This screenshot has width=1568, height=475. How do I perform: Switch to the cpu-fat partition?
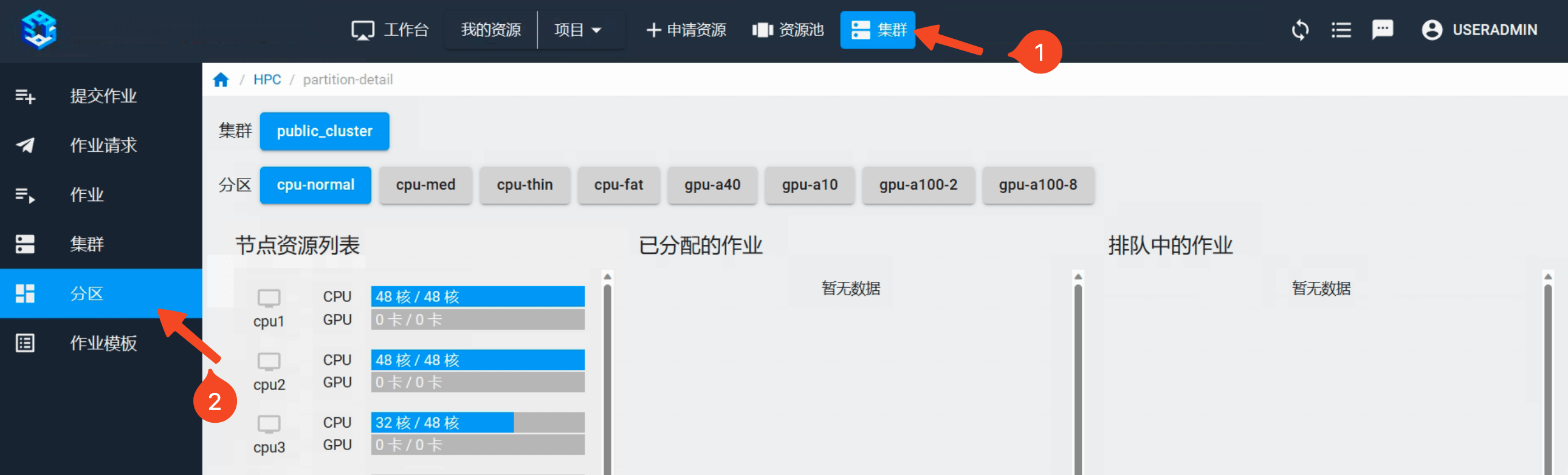619,185
